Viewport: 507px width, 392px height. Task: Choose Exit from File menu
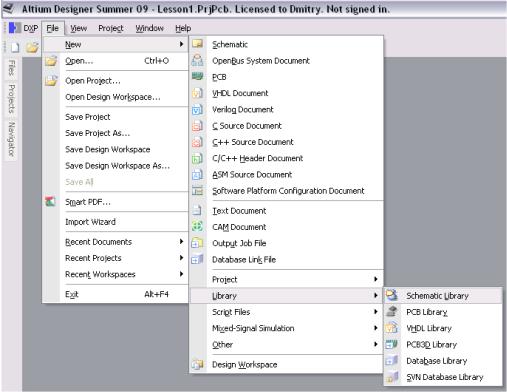(116, 294)
